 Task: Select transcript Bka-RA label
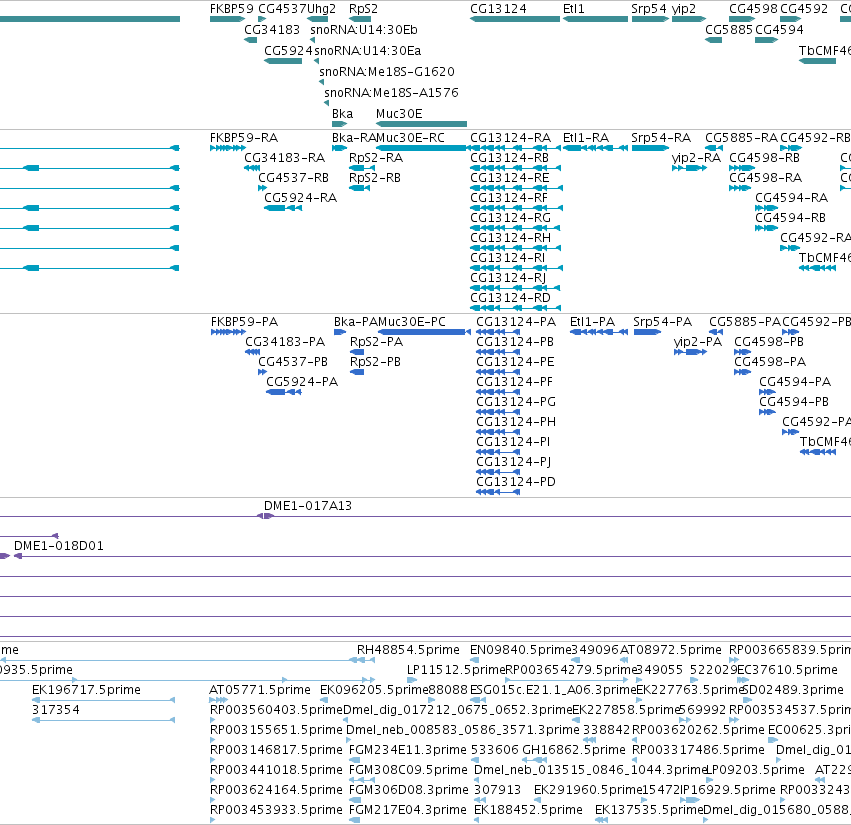coord(354,138)
